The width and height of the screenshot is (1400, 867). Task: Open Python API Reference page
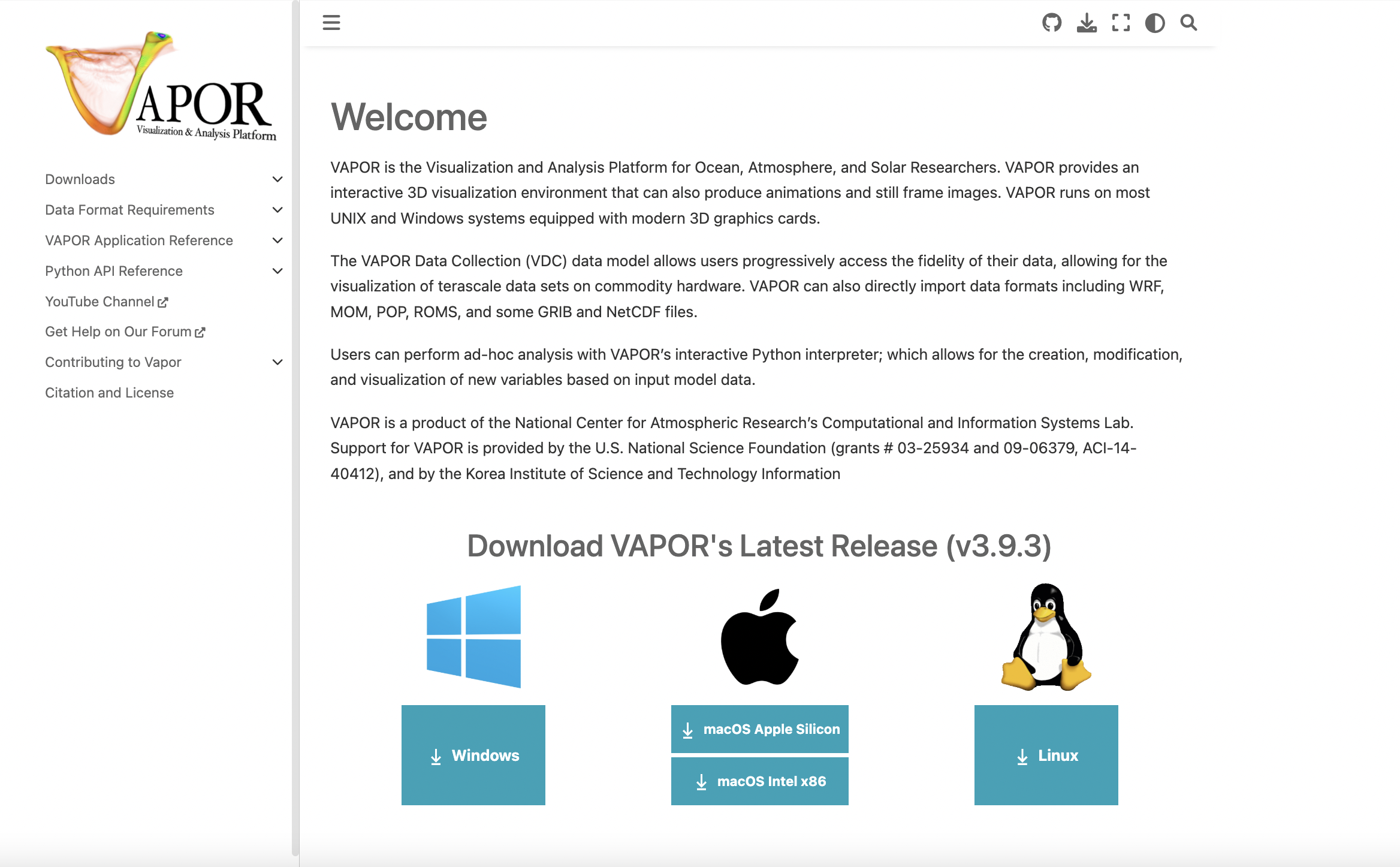(x=114, y=271)
